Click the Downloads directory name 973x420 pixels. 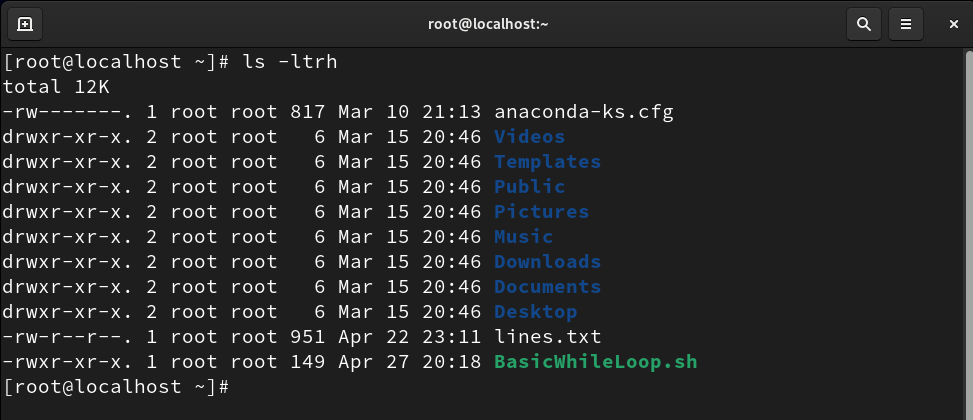[x=548, y=262]
